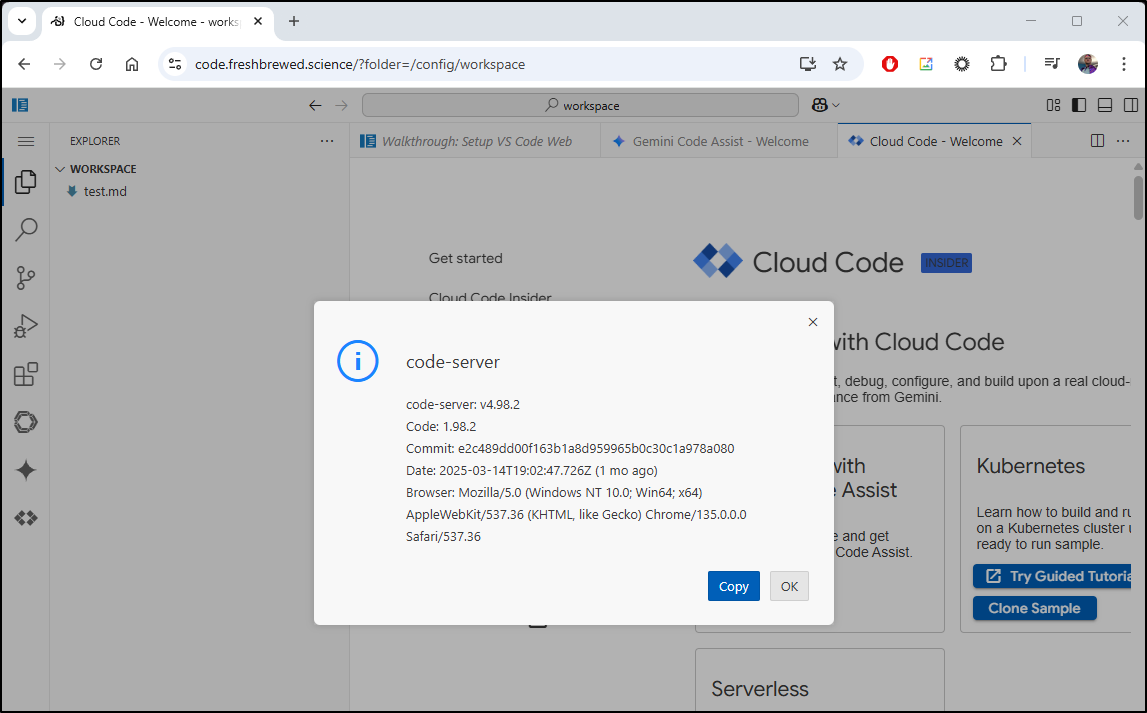The width and height of the screenshot is (1147, 713).
Task: Copy the code-server version info
Action: [734, 586]
